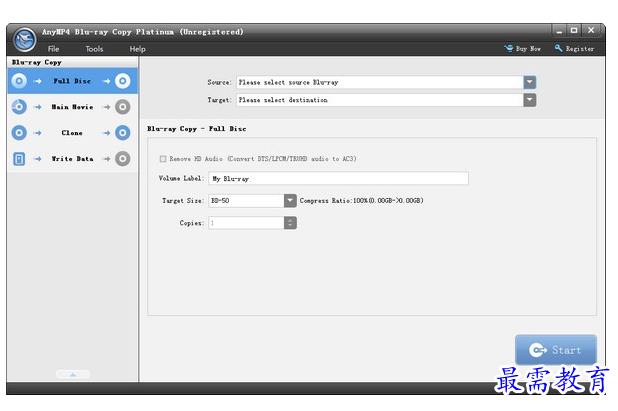Click the Volume Label input field
This screenshot has width=618, height=411.
pyautogui.click(x=339, y=179)
